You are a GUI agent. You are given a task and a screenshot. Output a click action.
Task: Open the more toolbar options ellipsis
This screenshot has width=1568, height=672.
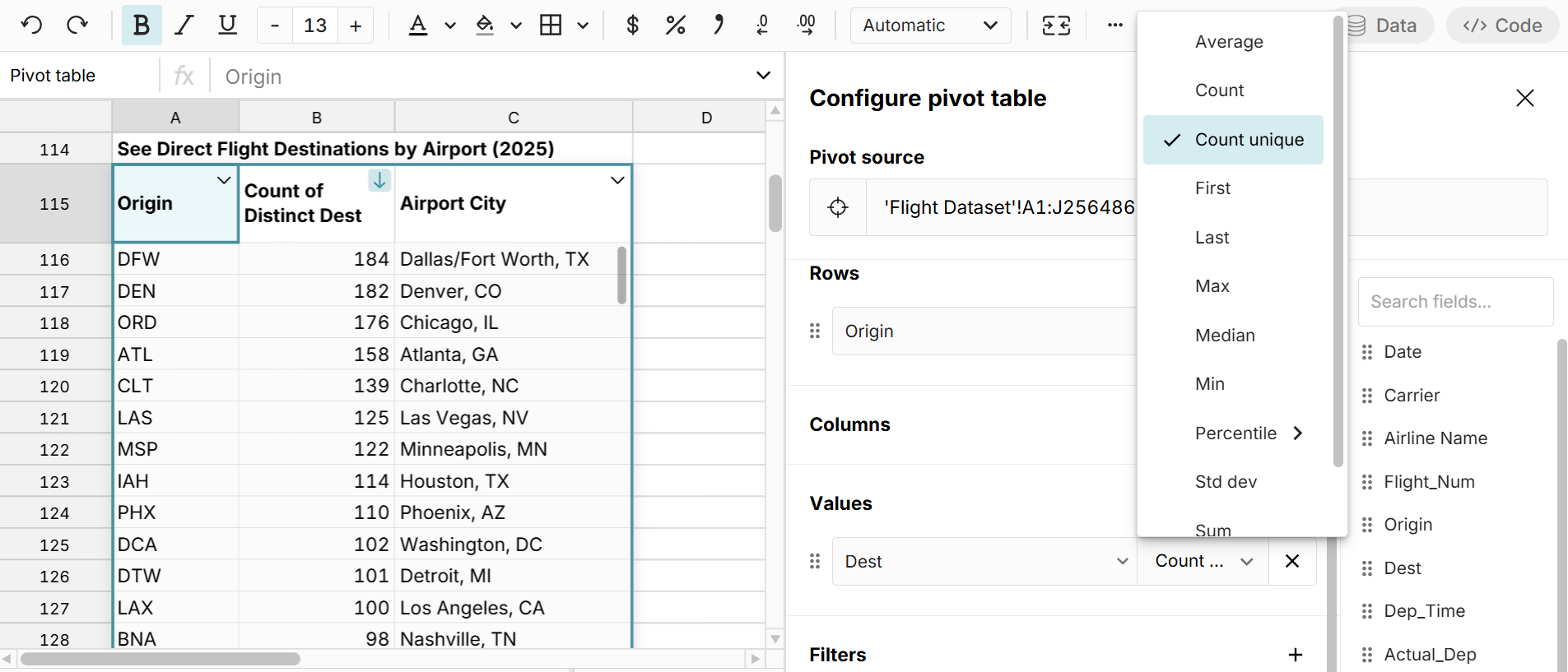pos(1114,25)
